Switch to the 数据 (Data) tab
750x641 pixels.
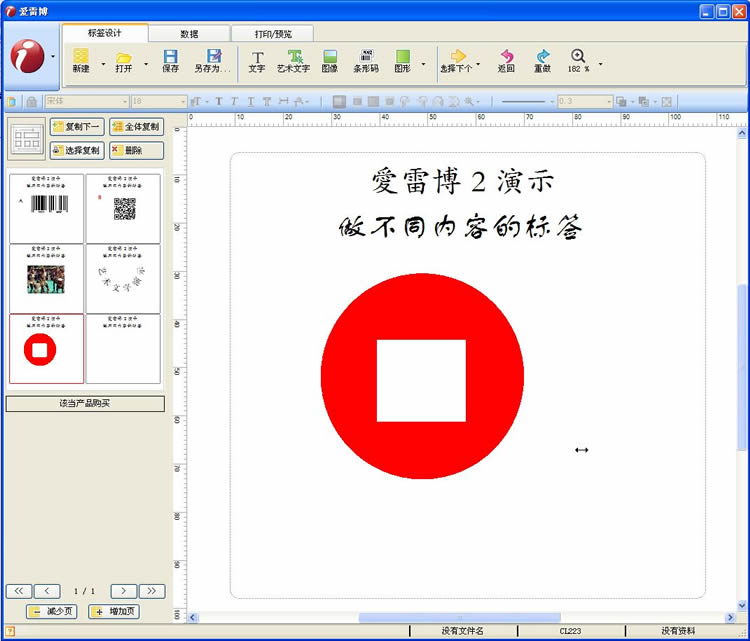(x=189, y=34)
